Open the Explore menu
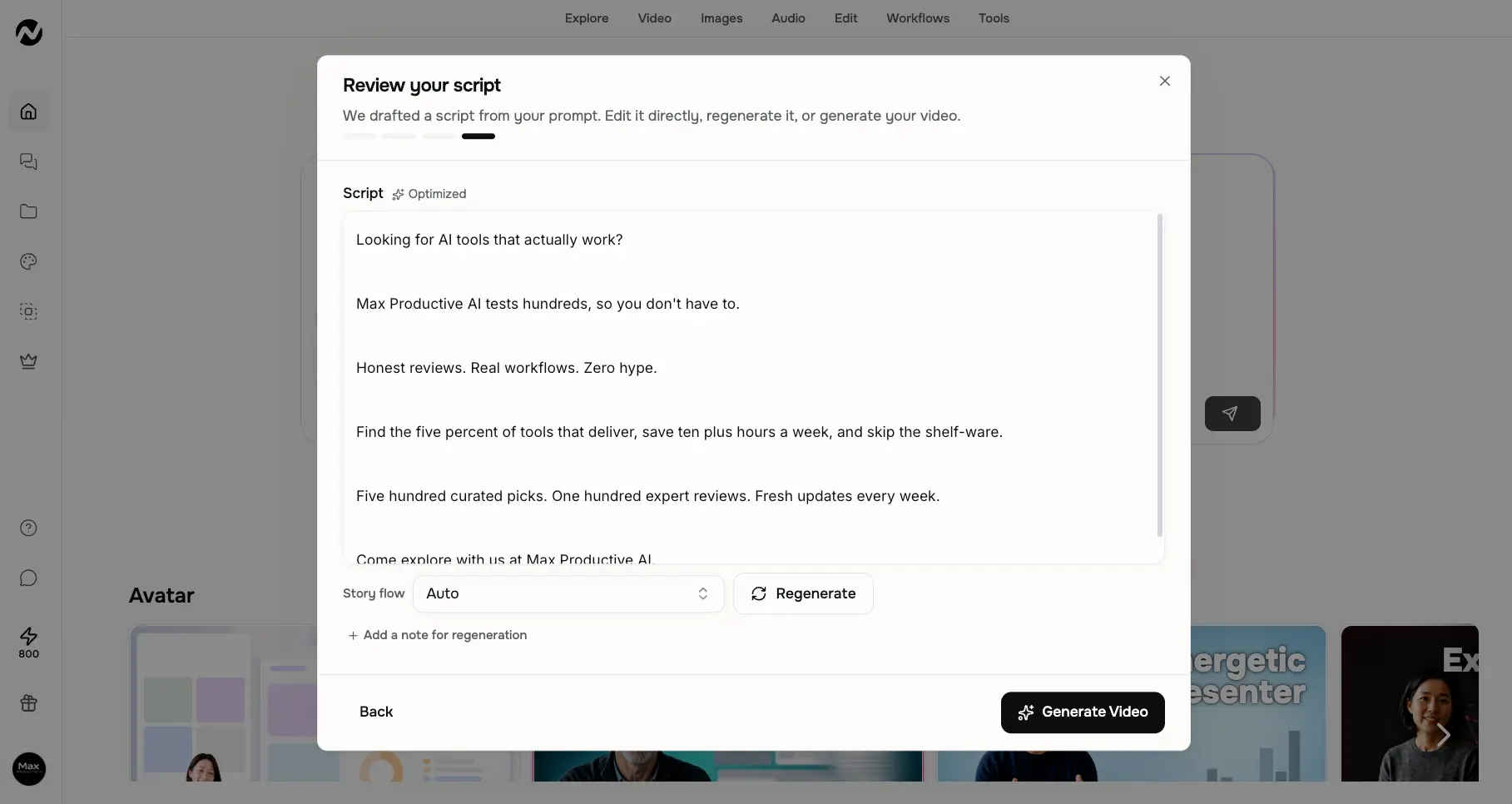Screen dimensions: 1512x804 click(587, 18)
